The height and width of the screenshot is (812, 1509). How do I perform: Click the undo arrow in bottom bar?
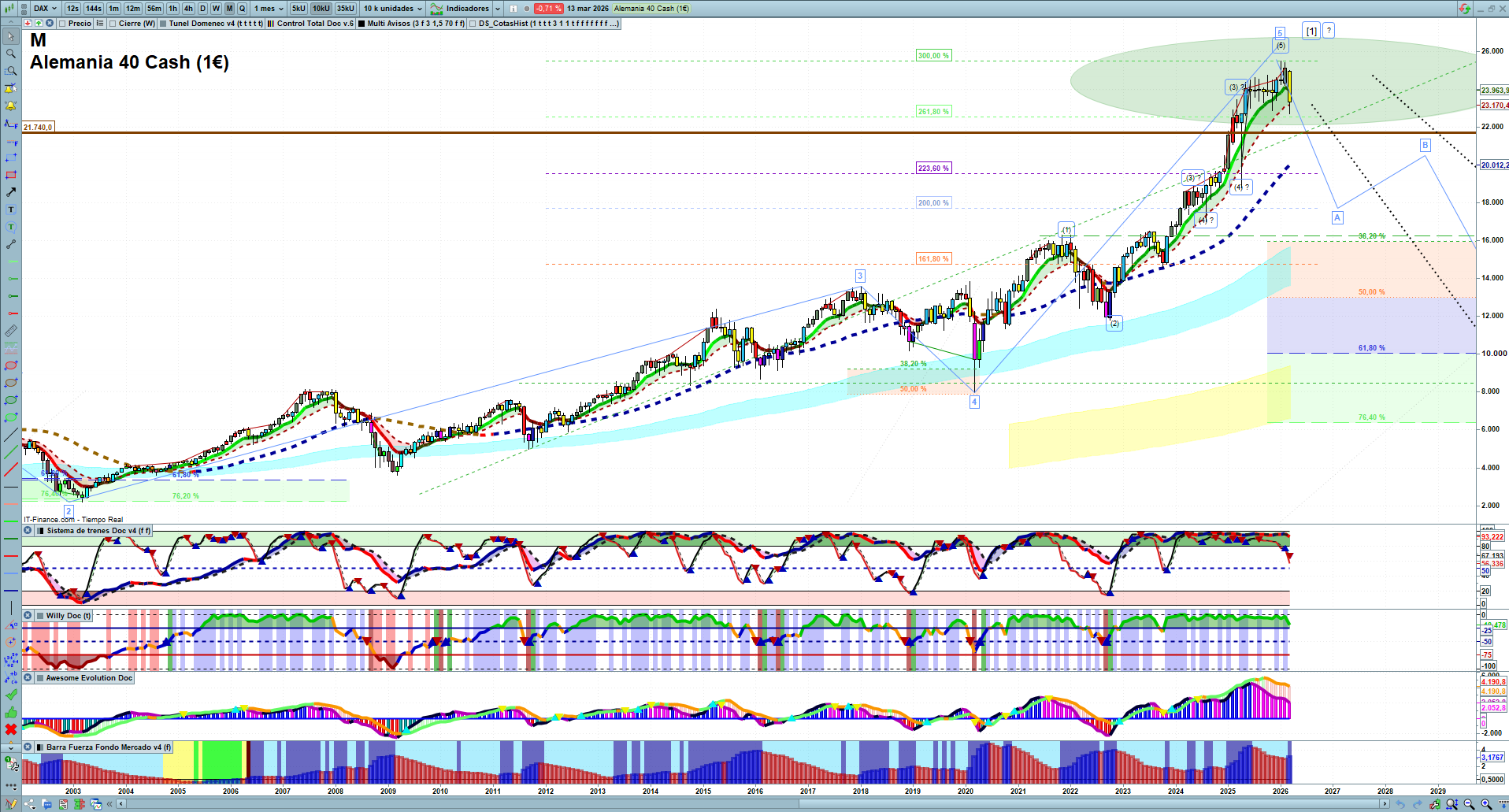tap(1400, 804)
